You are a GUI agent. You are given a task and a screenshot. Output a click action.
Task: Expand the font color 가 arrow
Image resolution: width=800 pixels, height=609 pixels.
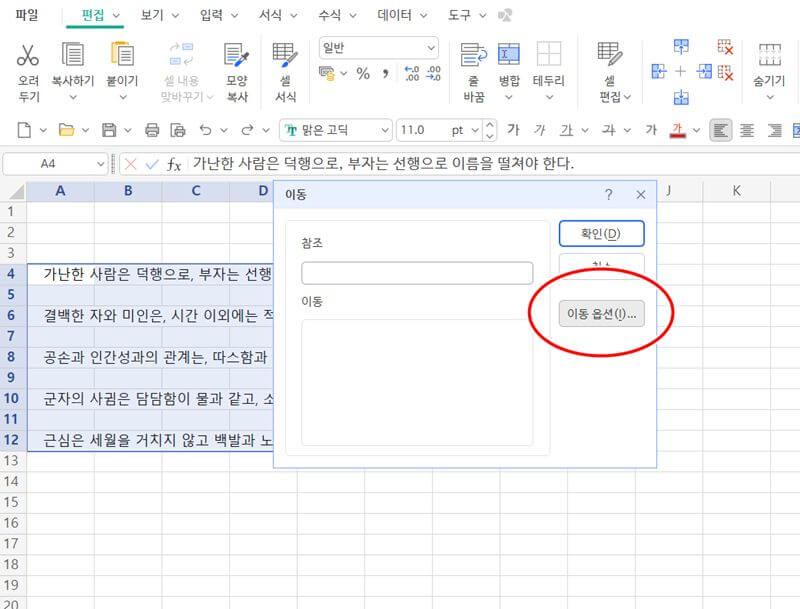point(696,131)
